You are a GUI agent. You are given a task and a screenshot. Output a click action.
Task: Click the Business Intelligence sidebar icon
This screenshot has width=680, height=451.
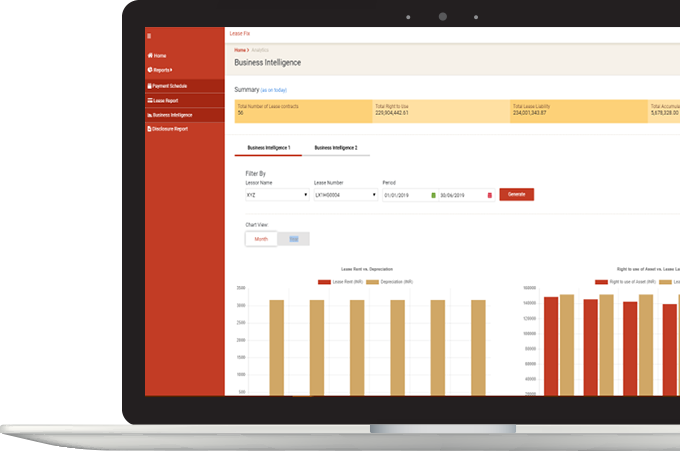149,115
